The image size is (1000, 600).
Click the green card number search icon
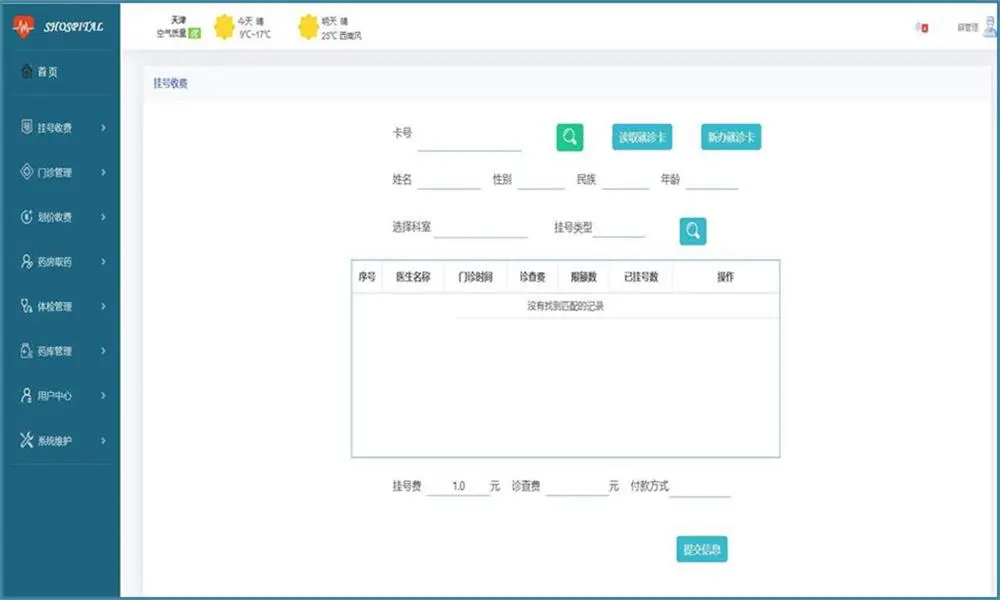point(570,137)
